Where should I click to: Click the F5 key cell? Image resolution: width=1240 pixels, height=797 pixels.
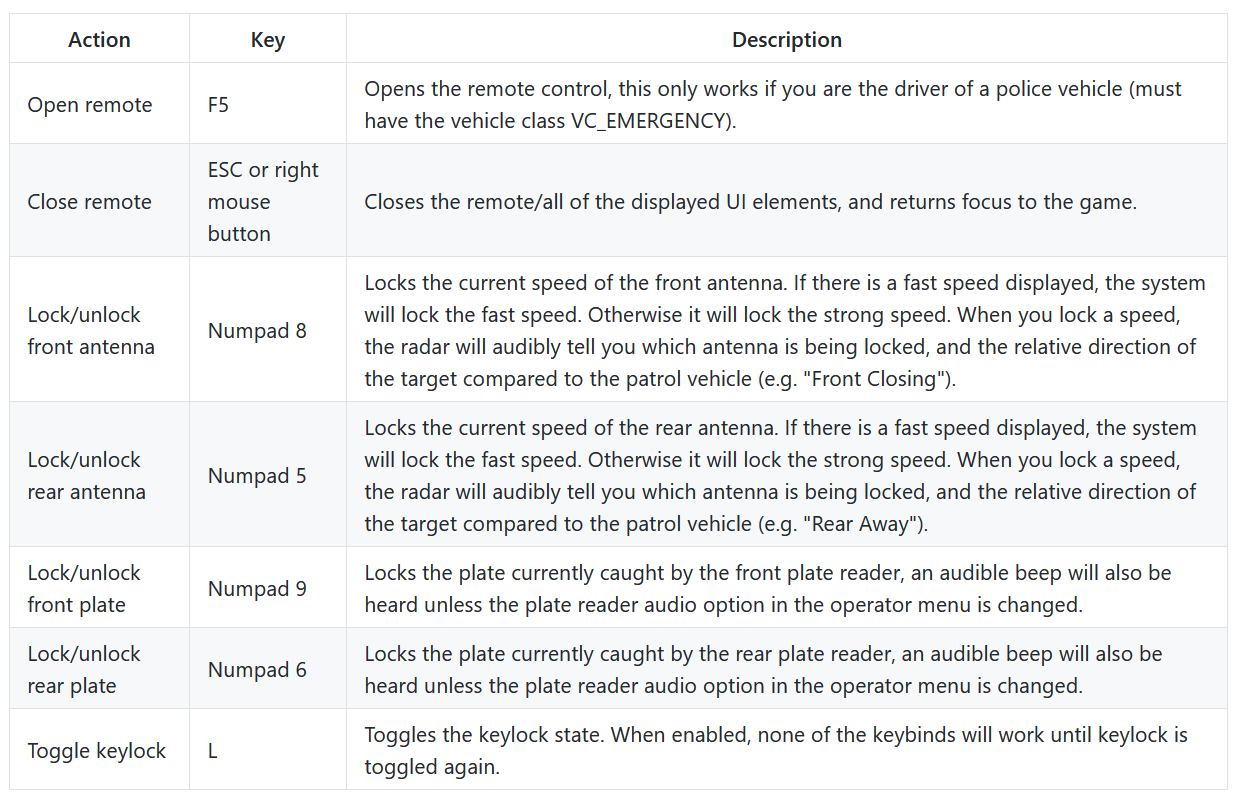268,104
